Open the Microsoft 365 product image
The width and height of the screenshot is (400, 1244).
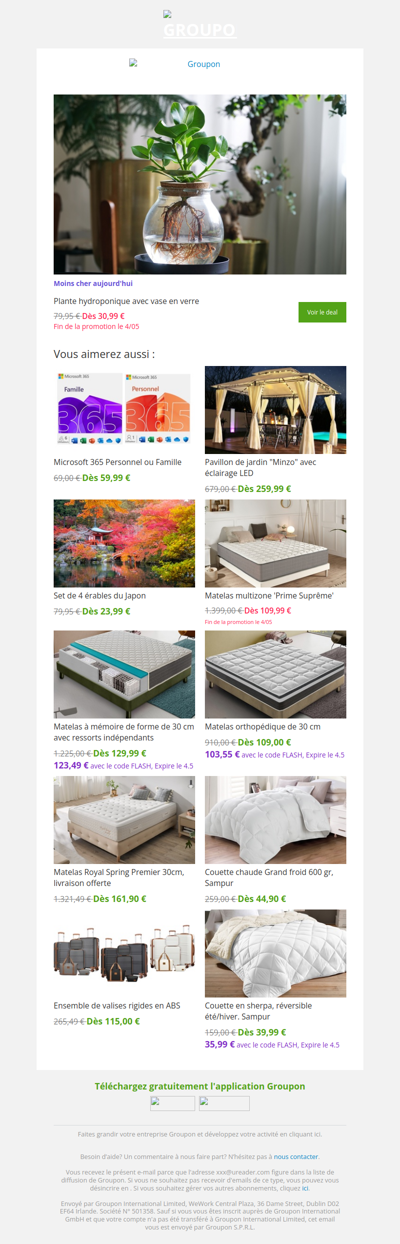point(124,409)
